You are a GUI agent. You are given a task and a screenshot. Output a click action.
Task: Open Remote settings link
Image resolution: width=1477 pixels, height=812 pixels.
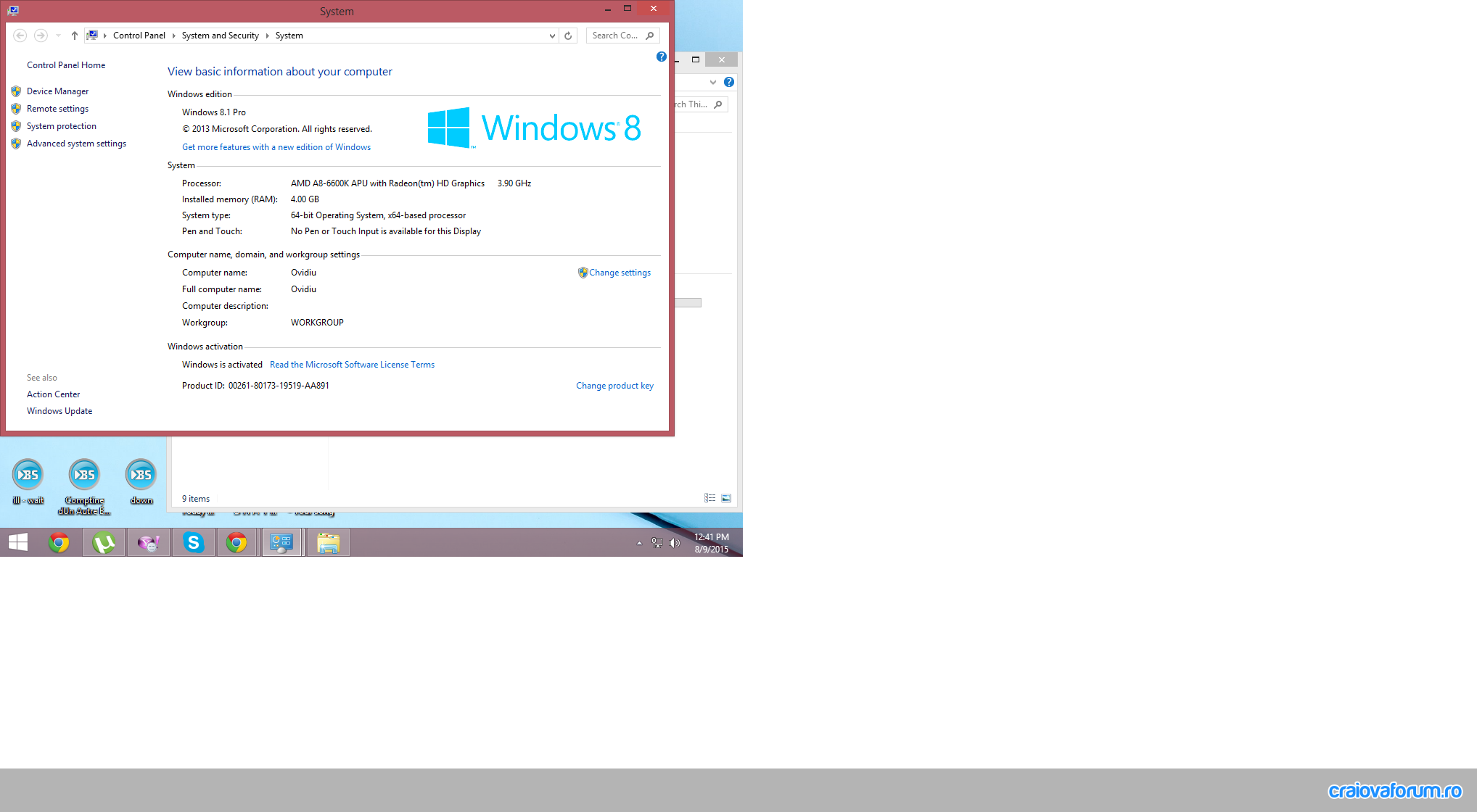point(57,109)
